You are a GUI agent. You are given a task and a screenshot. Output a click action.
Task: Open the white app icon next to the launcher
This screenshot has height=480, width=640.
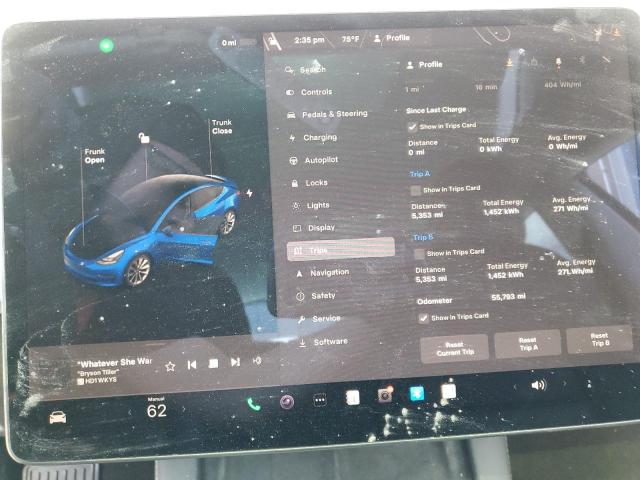pos(353,398)
